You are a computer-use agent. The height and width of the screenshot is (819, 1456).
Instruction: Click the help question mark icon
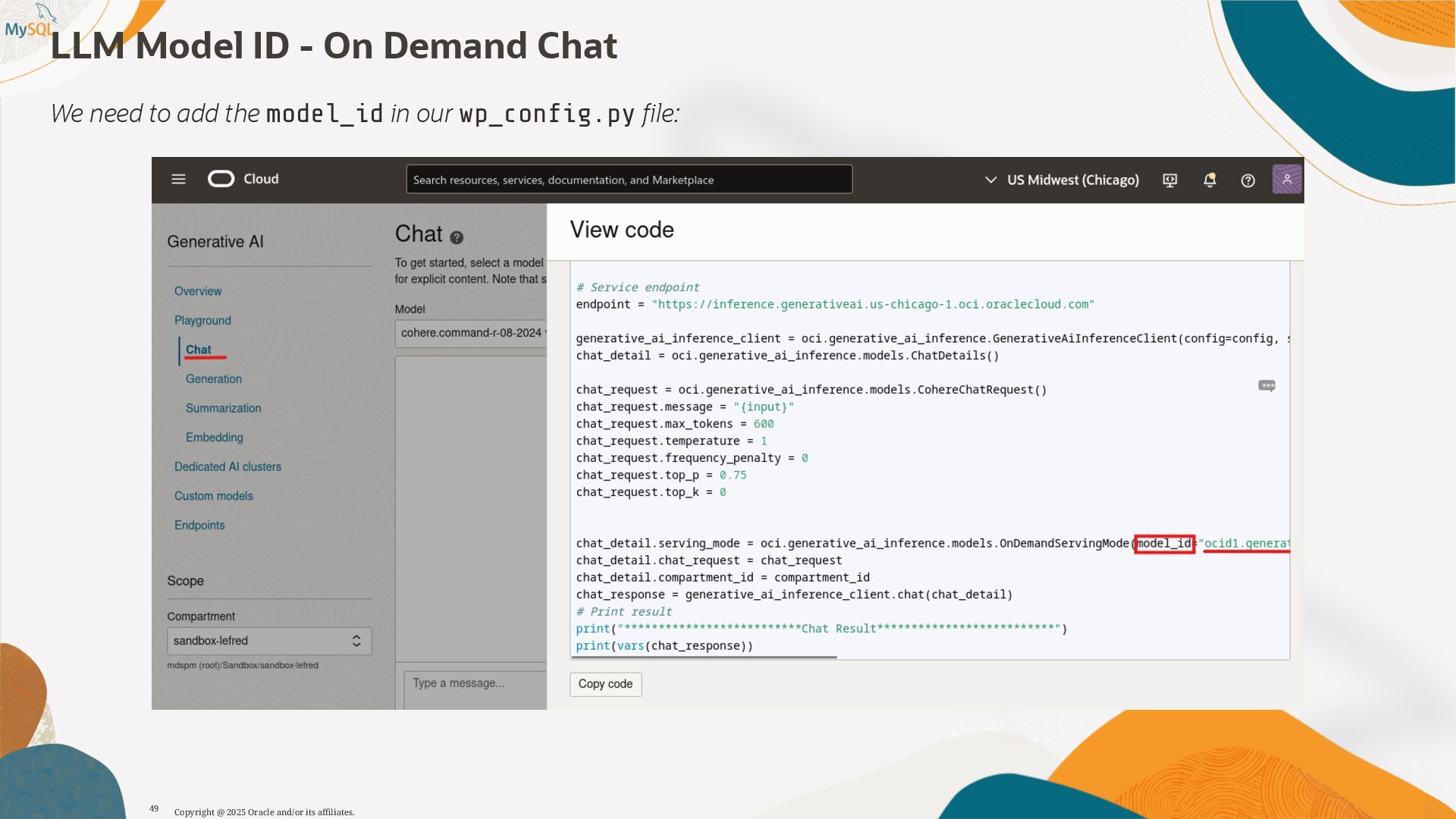pyautogui.click(x=1247, y=180)
